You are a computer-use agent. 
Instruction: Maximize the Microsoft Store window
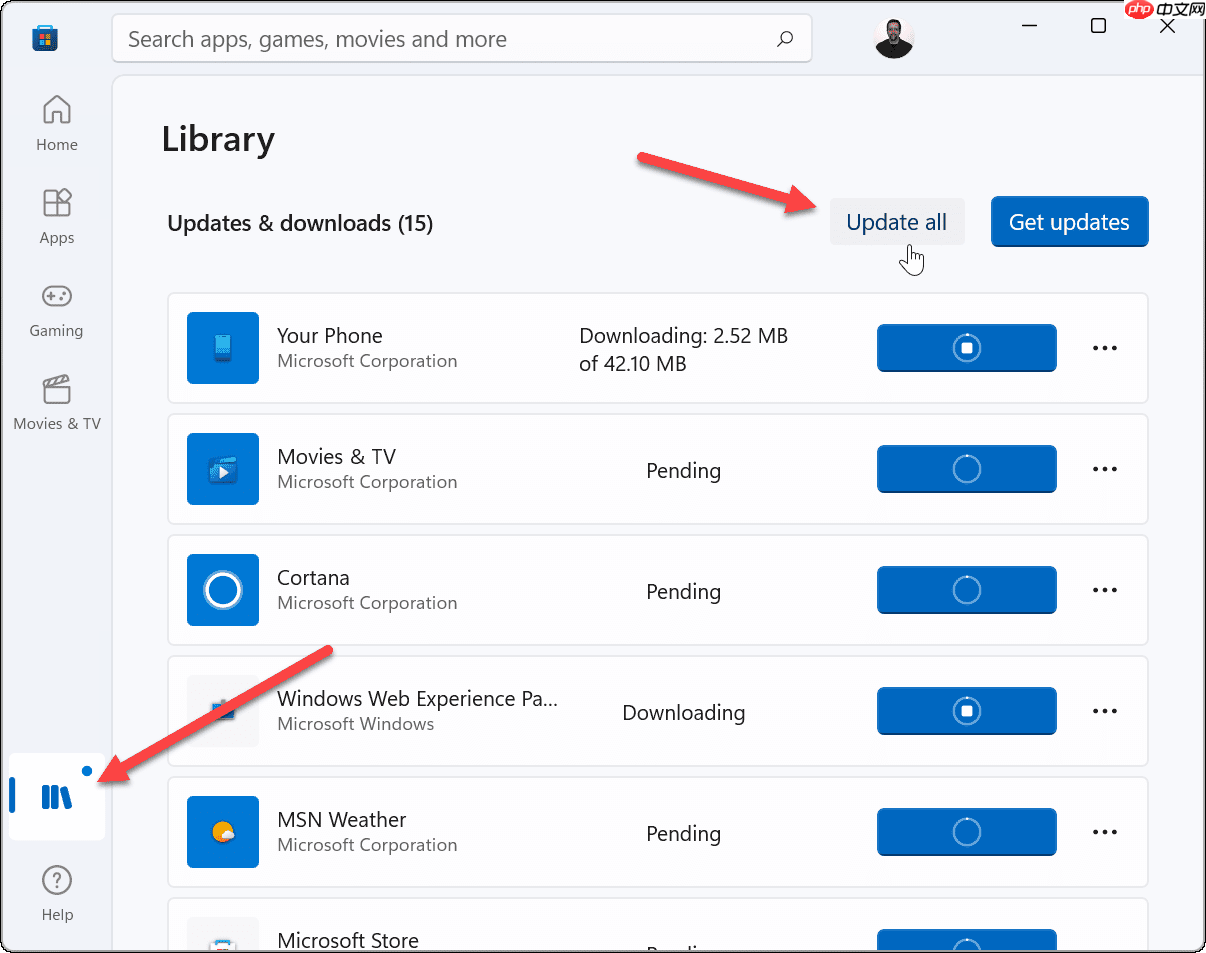(1098, 26)
